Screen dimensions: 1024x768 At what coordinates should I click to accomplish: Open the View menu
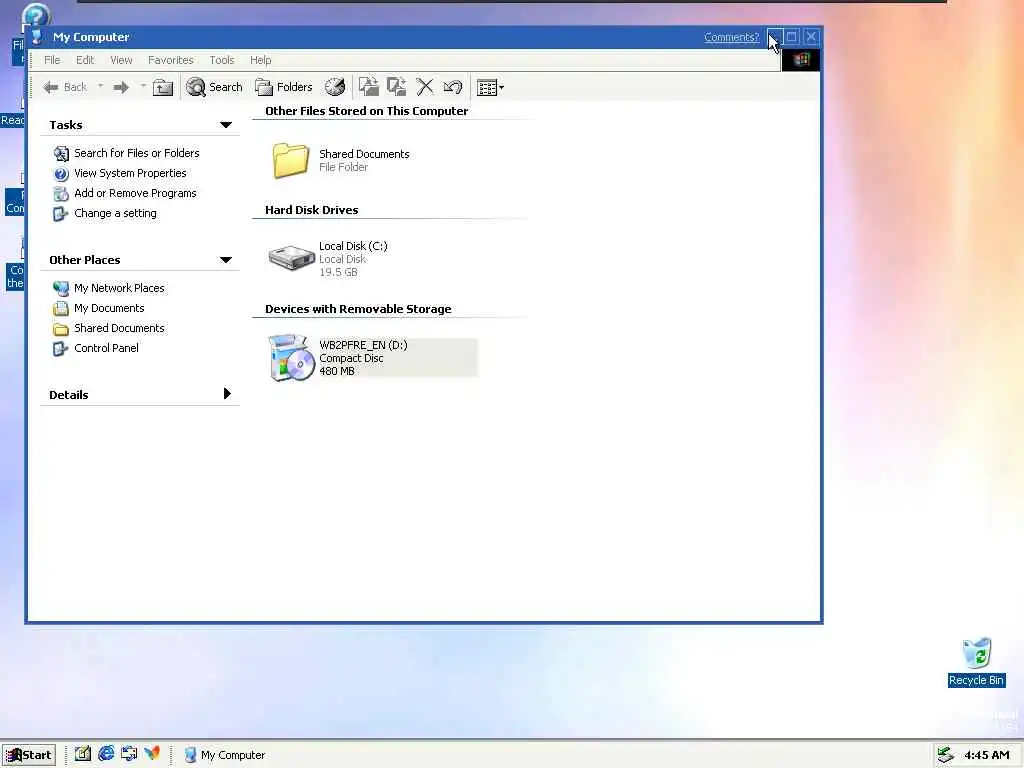click(121, 60)
